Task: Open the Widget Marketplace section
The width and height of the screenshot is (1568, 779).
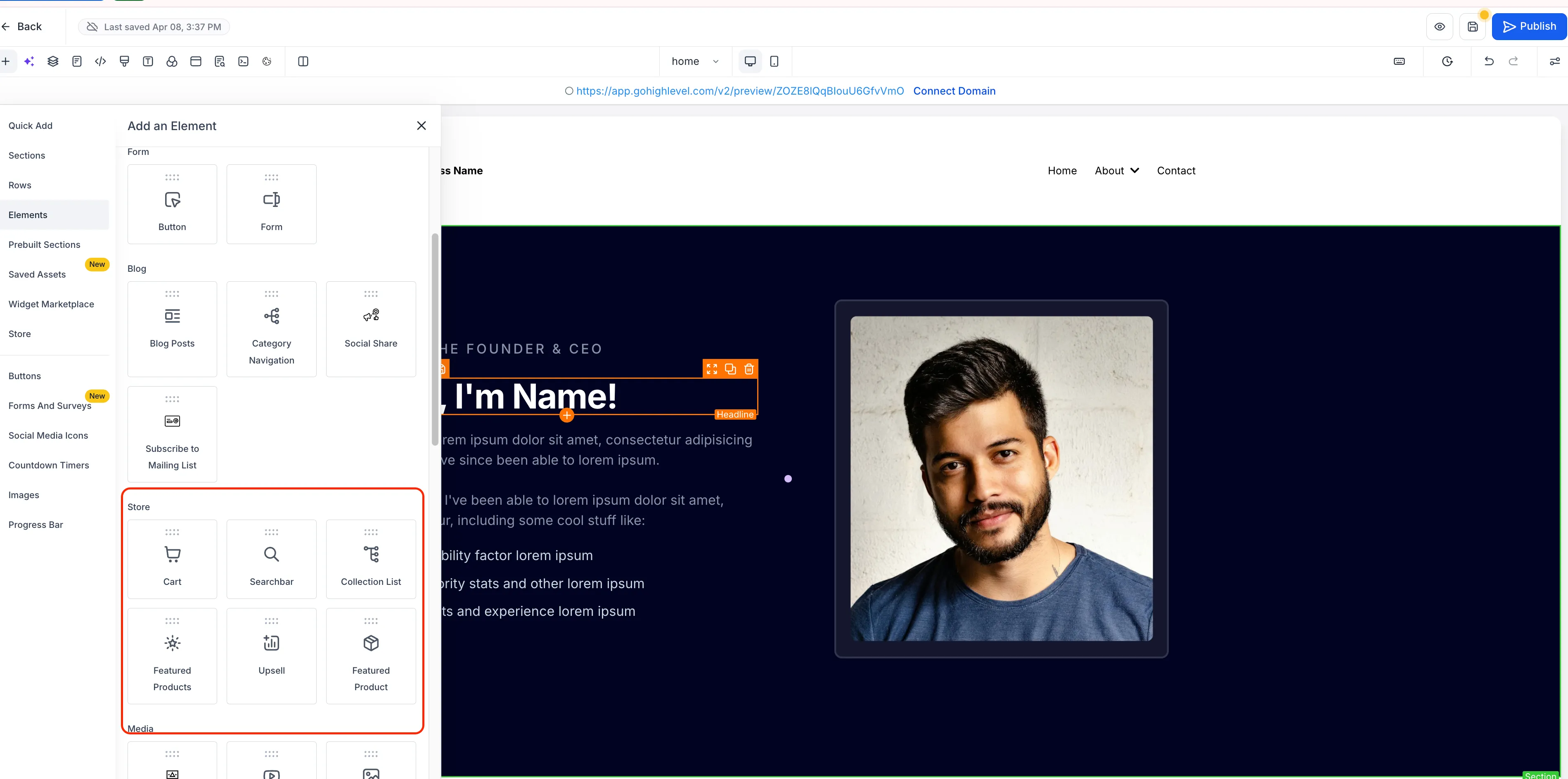Action: point(51,304)
